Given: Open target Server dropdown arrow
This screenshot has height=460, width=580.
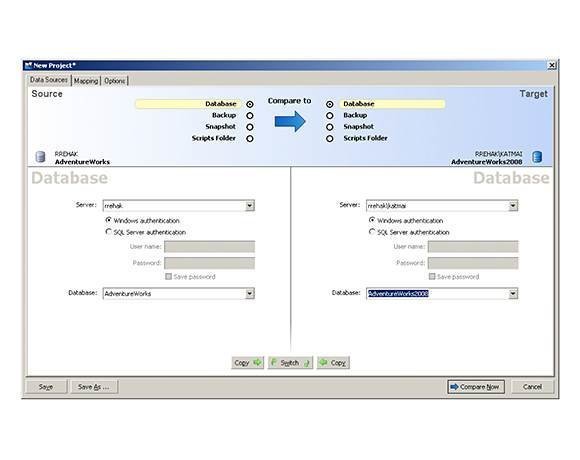Looking at the screenshot, I should [x=513, y=206].
